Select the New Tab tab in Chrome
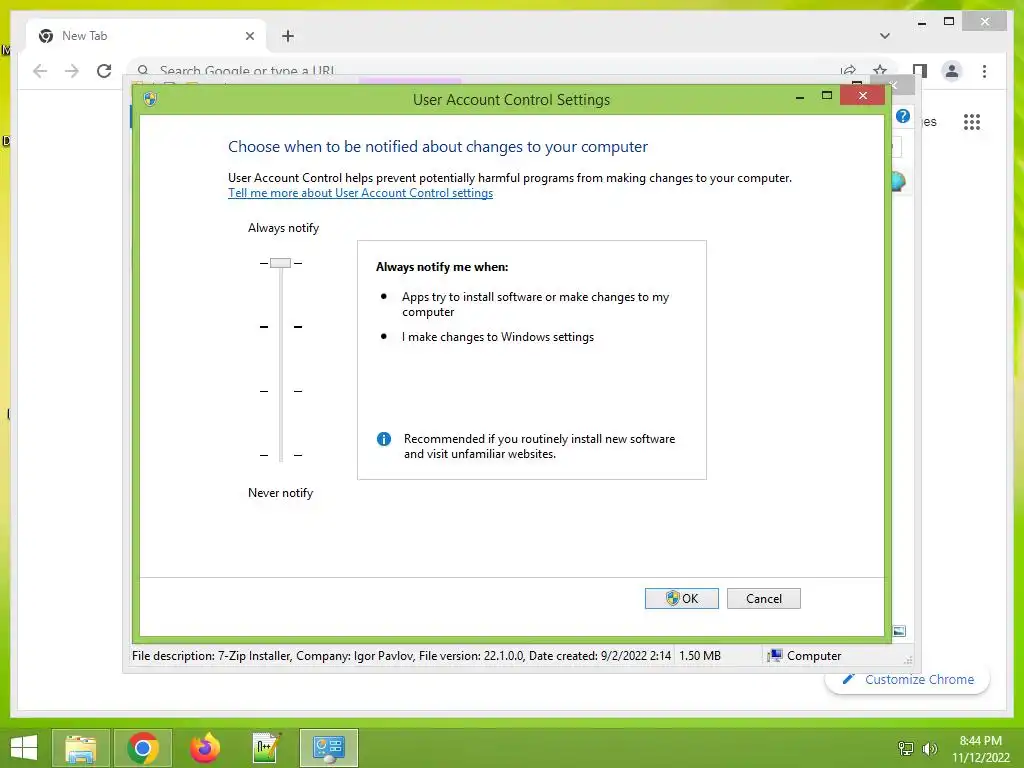Screen dimensions: 1024x768 tap(146, 36)
